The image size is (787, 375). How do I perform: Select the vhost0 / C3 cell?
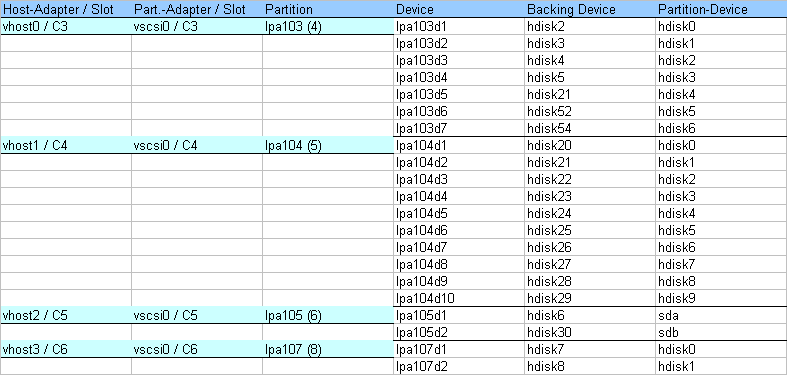[x=66, y=27]
